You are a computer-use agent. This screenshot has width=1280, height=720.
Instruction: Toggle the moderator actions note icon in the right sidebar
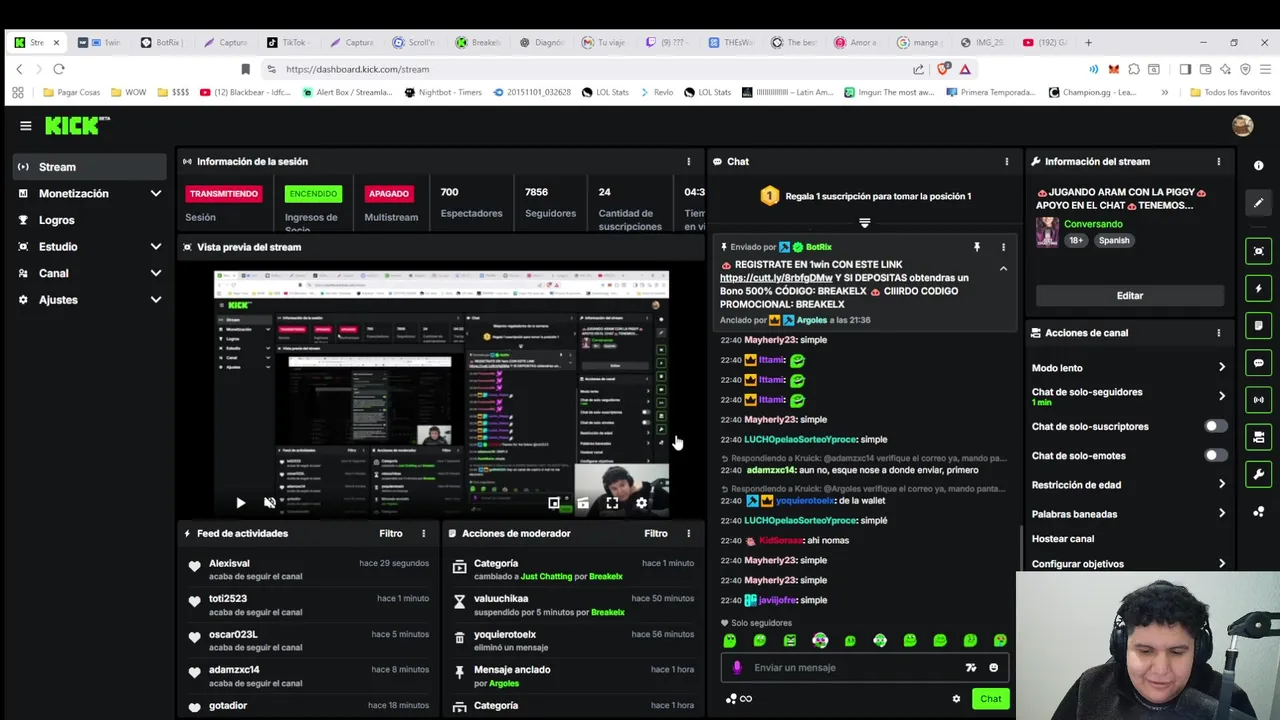pos(1259,326)
